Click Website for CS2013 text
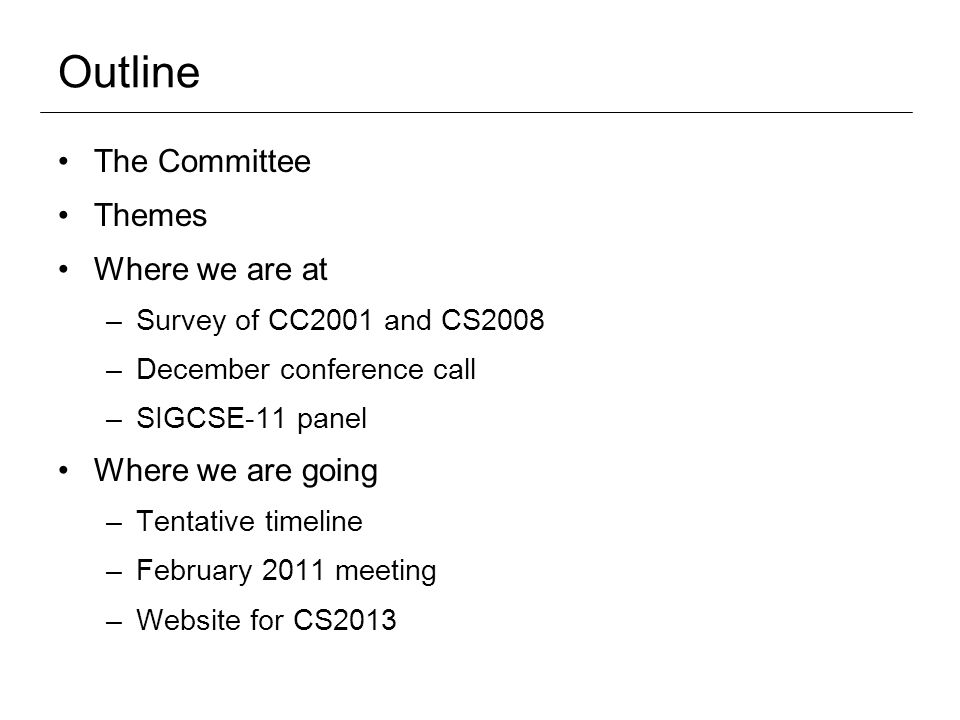This screenshot has width=960, height=720. pos(266,620)
